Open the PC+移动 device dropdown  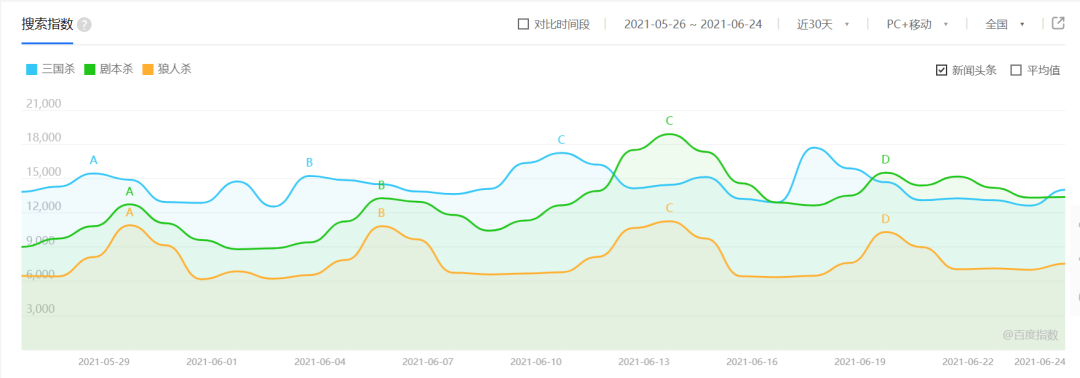(917, 24)
